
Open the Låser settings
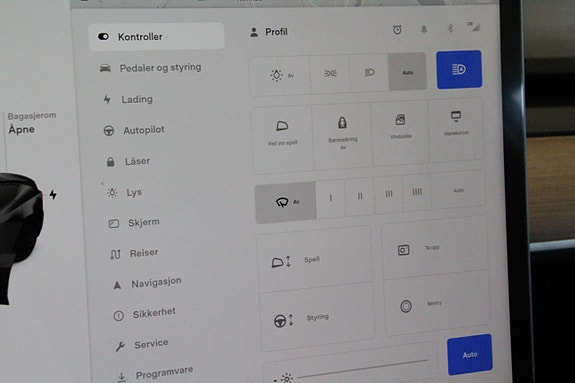coord(128,161)
